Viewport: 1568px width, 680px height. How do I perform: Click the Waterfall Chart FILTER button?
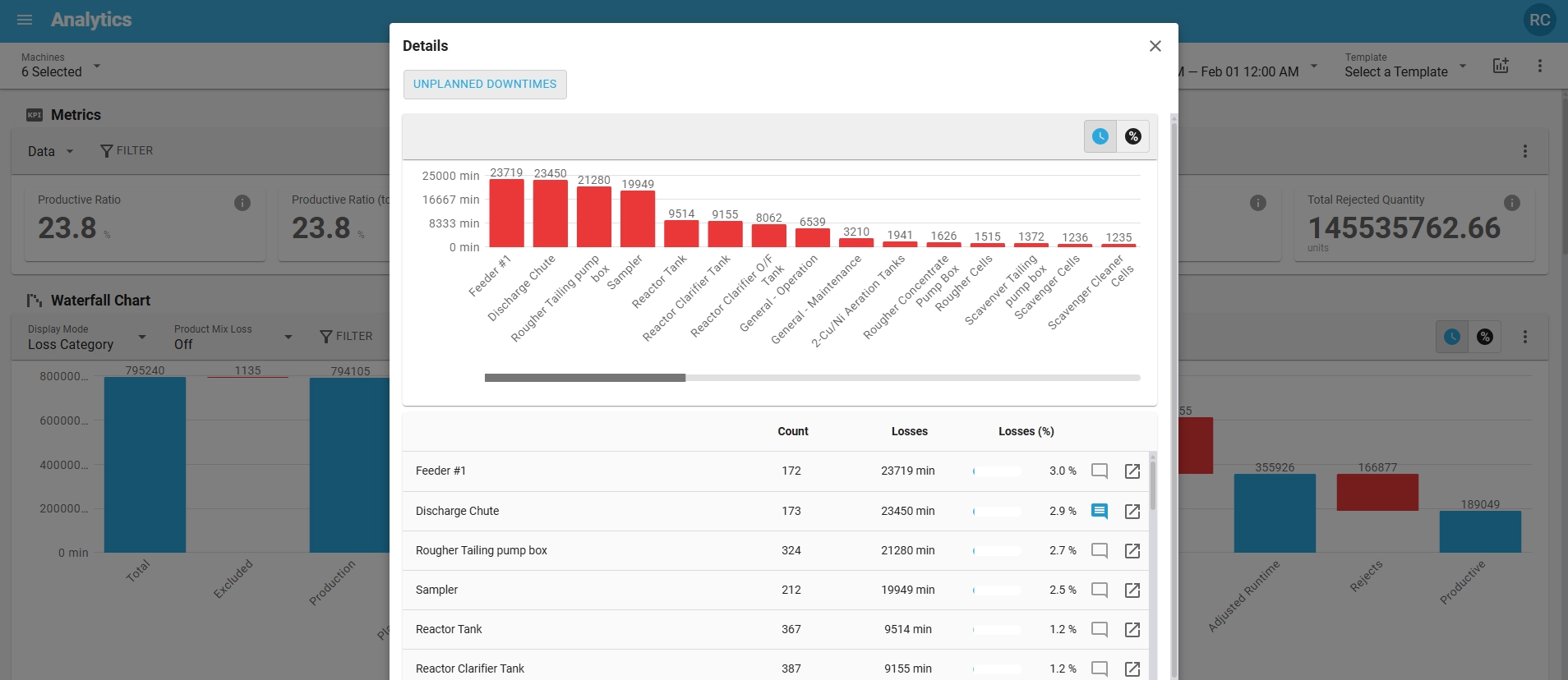[346, 337]
